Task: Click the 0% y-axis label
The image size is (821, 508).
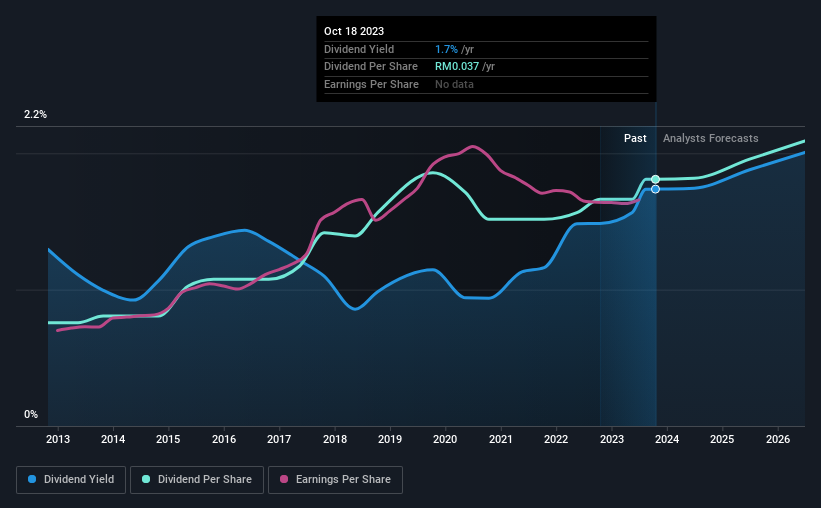Action: pyautogui.click(x=31, y=415)
